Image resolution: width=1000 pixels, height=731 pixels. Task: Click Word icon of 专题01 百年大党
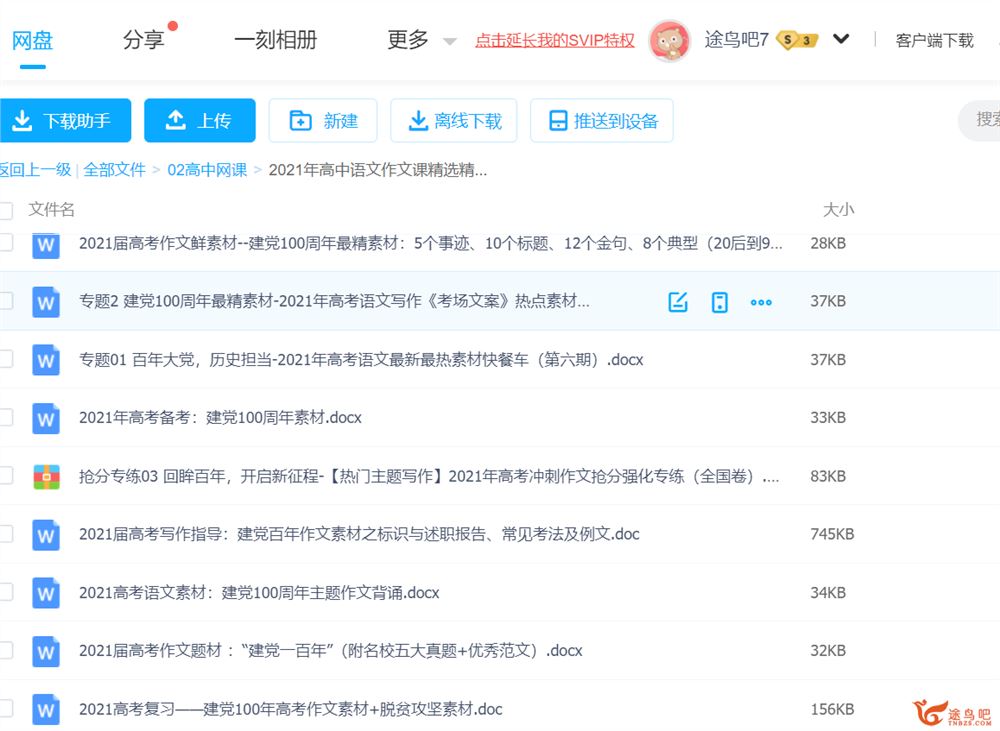tap(46, 360)
